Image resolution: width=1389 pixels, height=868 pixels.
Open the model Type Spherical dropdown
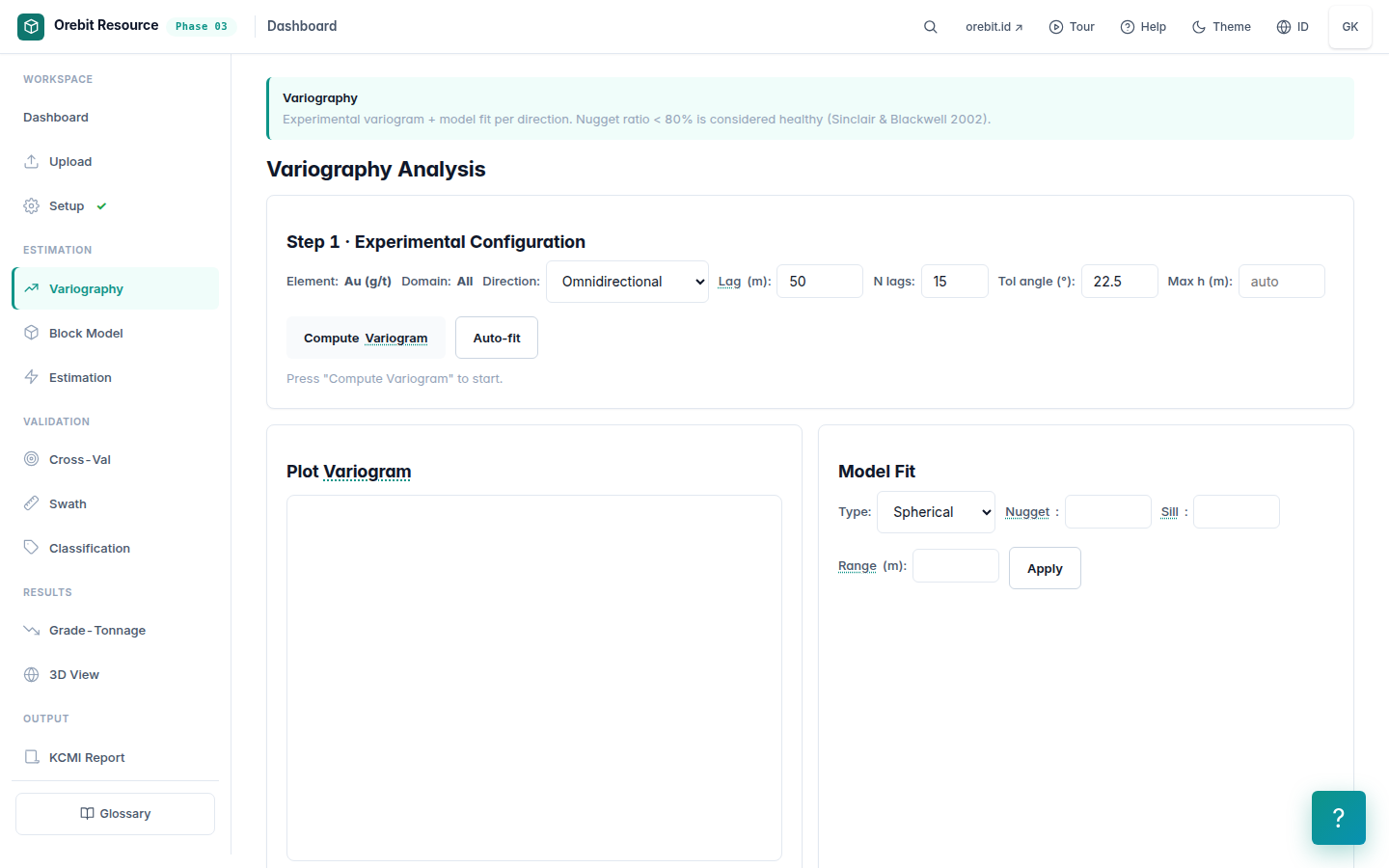(x=936, y=512)
